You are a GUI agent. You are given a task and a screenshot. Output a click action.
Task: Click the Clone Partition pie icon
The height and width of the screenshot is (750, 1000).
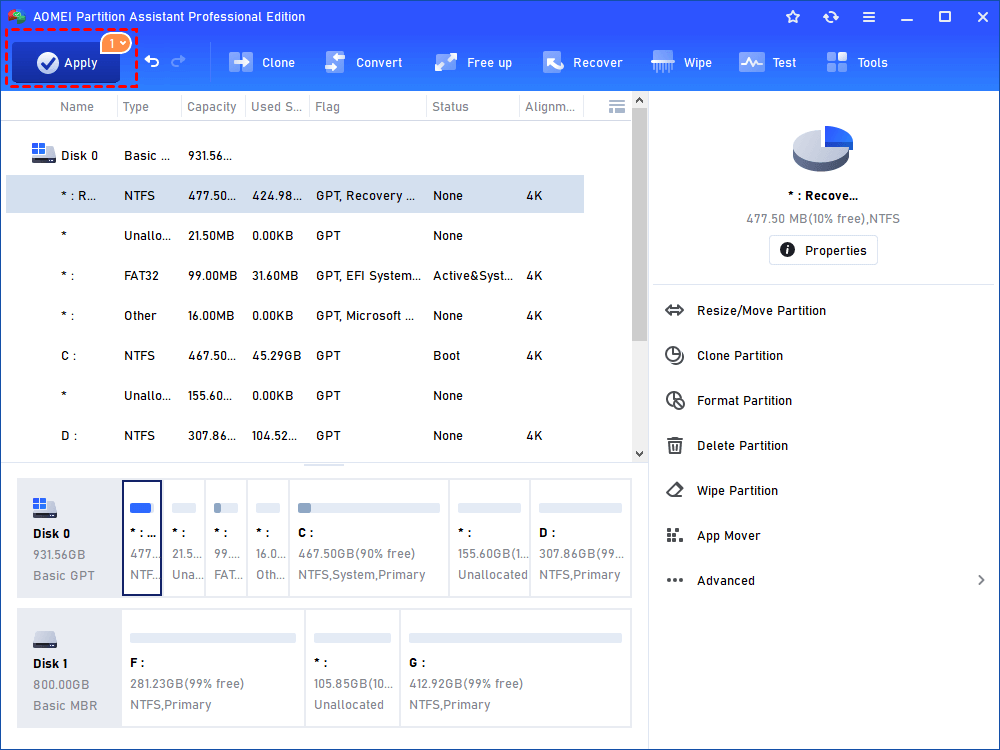tap(674, 355)
